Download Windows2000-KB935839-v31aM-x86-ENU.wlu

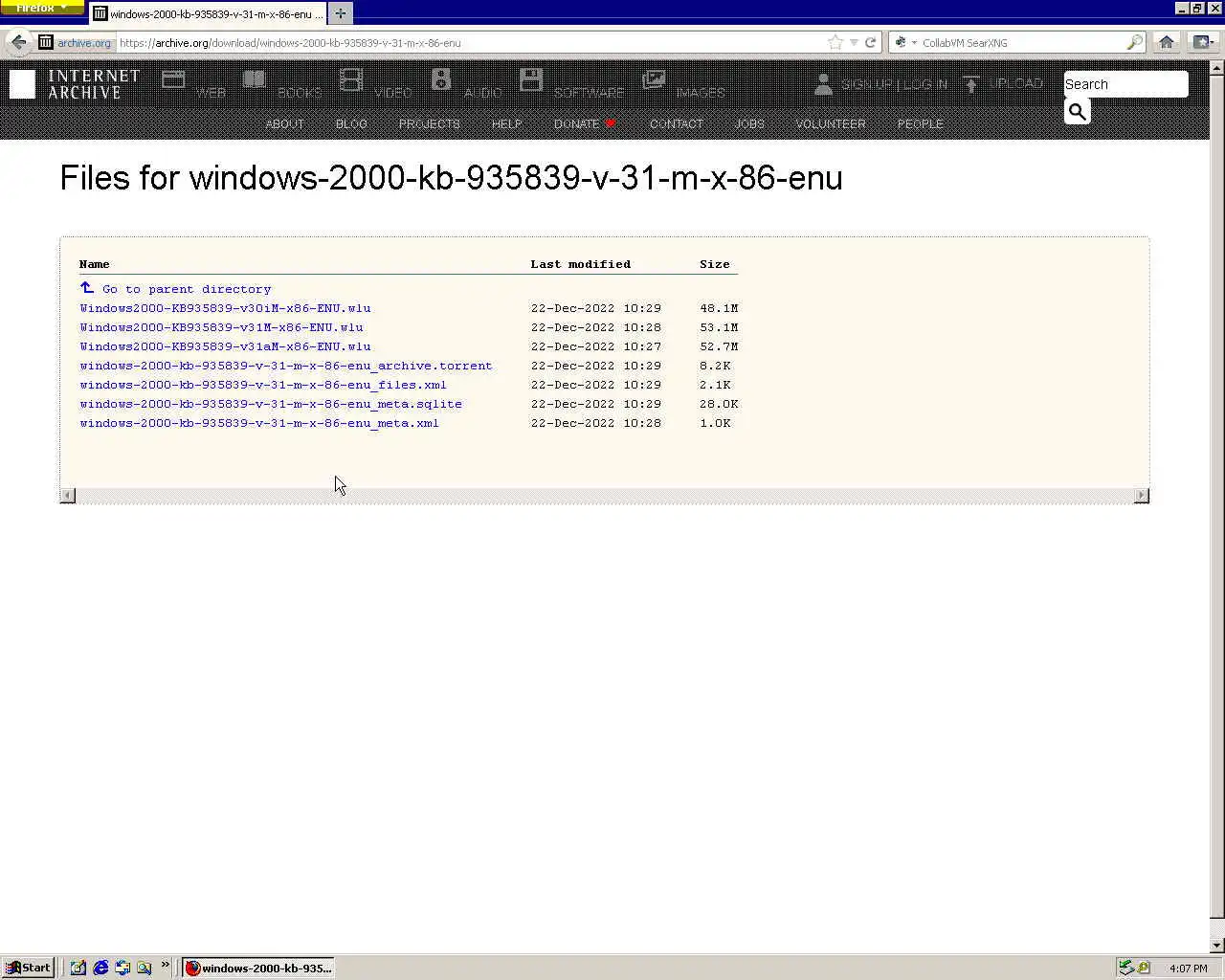coord(225,346)
